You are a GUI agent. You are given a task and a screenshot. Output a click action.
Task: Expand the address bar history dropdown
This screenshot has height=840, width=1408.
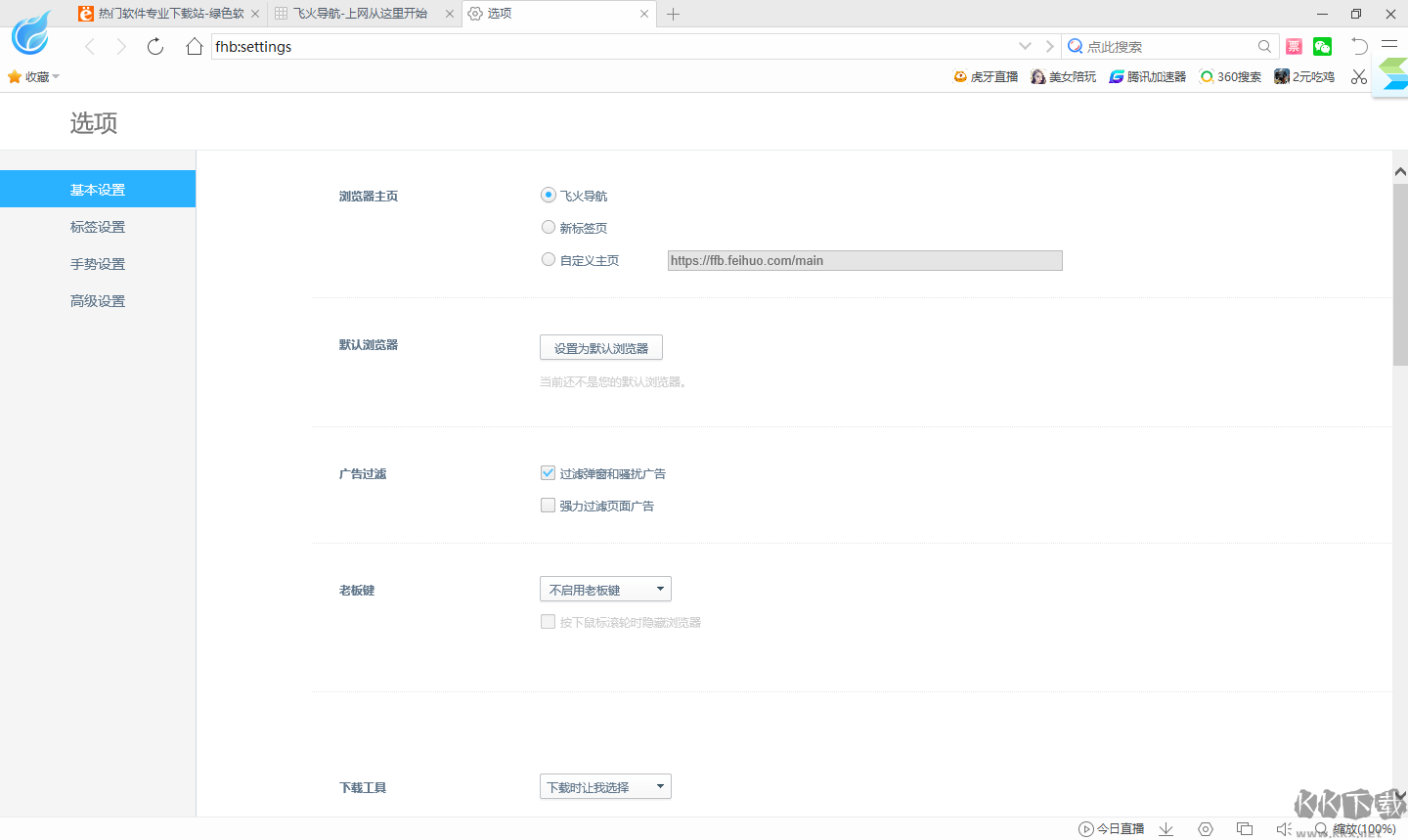tap(1025, 46)
